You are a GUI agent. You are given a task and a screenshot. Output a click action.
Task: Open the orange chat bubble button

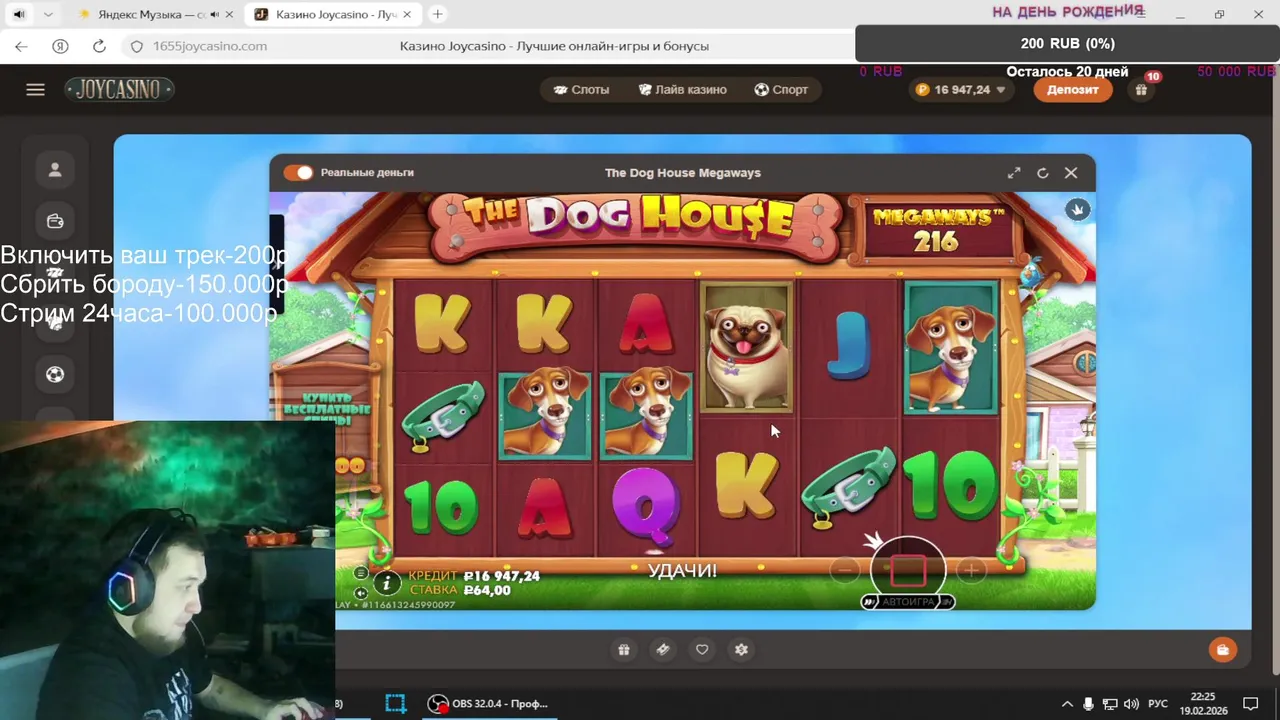click(x=1222, y=650)
